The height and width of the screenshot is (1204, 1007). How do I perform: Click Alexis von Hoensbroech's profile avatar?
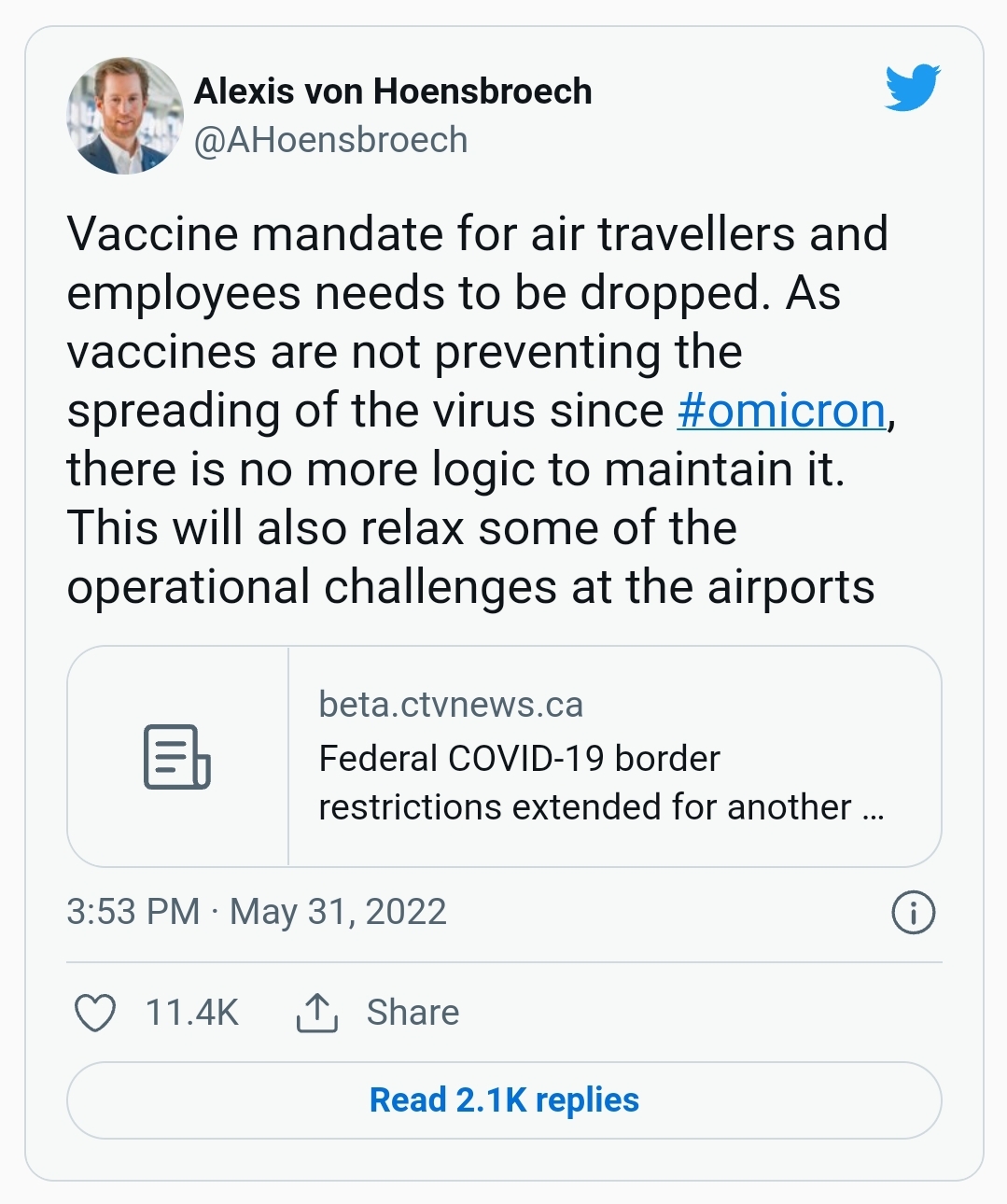pyautogui.click(x=124, y=116)
